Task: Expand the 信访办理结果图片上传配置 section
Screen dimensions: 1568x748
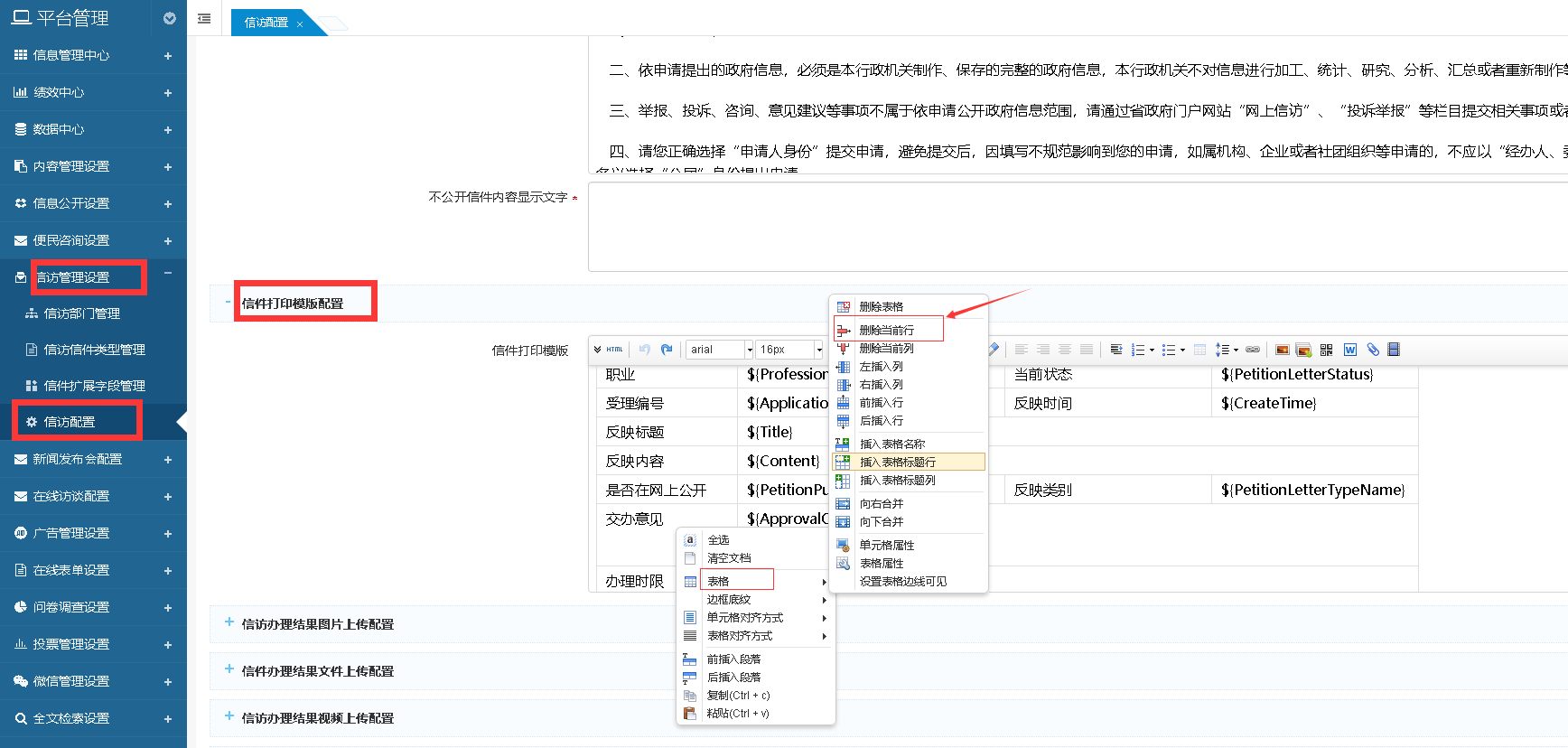Action: [x=229, y=623]
